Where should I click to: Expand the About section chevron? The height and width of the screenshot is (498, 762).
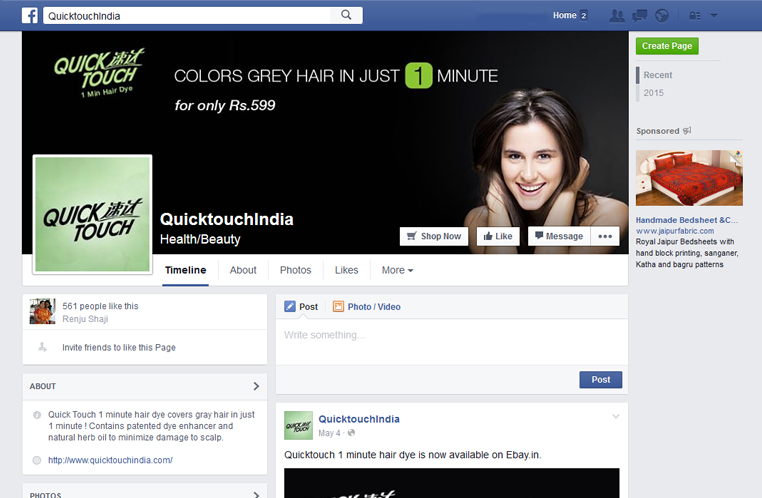(x=256, y=386)
